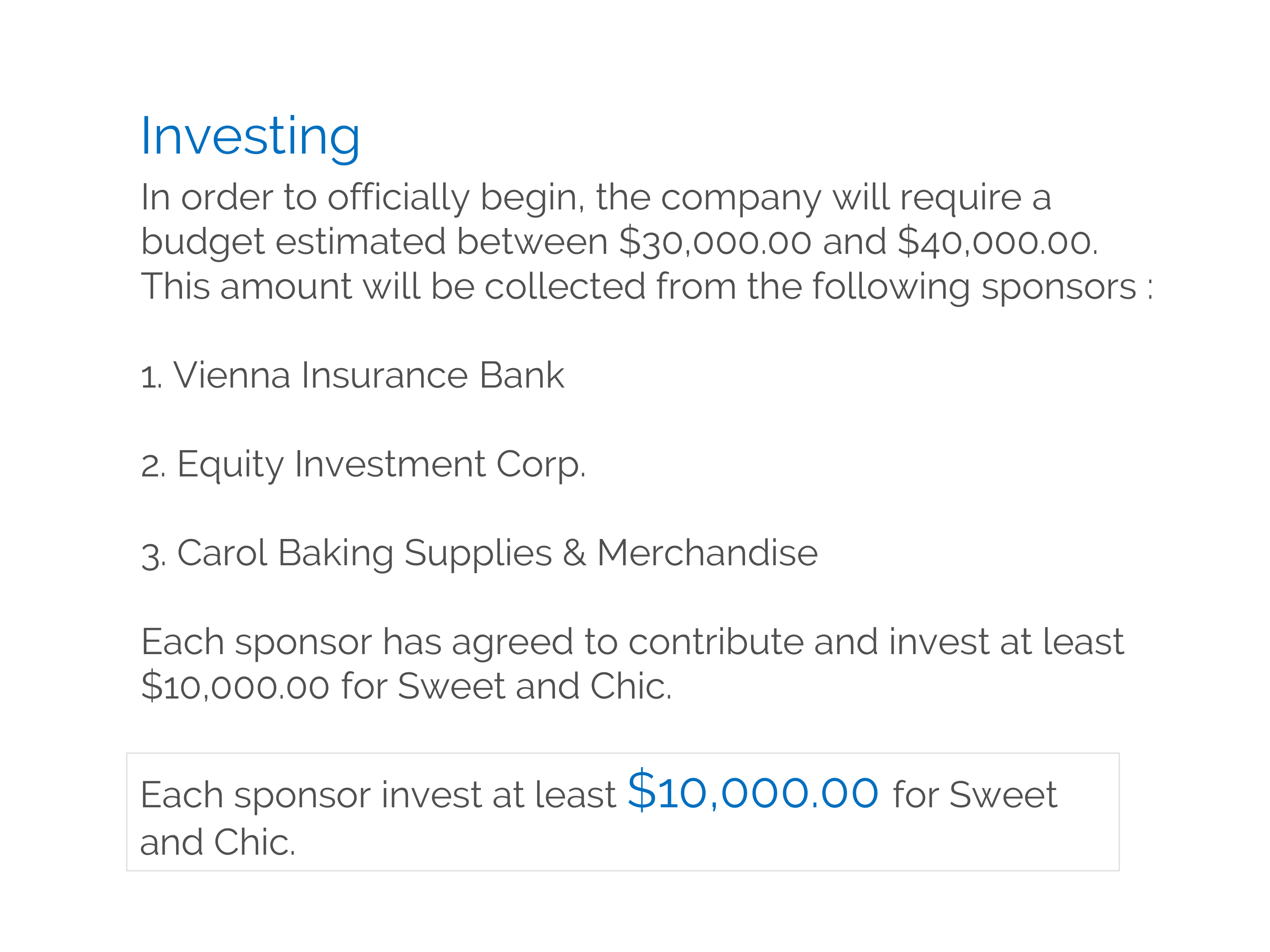The height and width of the screenshot is (952, 1270).
Task: Click '$10,000.00 for Sweet and Chic.' paragraph line
Action: (x=406, y=686)
